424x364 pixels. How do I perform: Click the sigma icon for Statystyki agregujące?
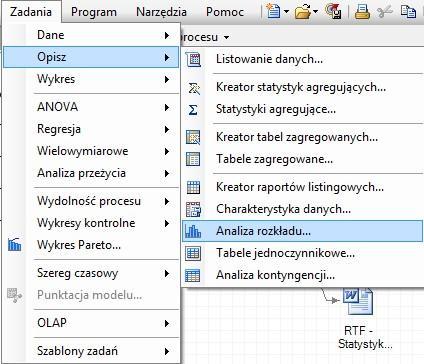tap(193, 110)
